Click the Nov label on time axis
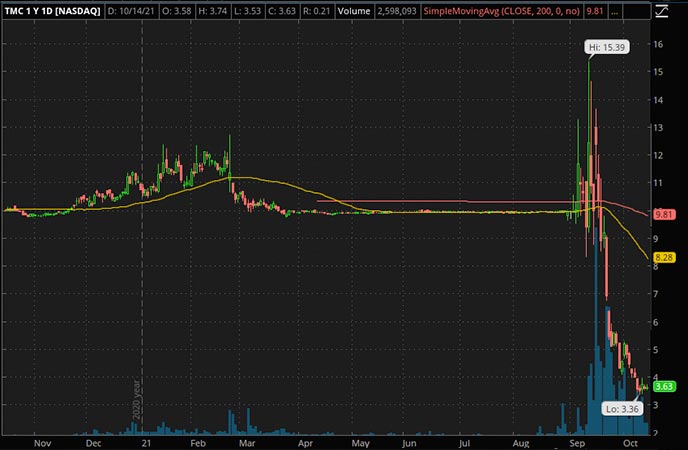 [x=42, y=443]
